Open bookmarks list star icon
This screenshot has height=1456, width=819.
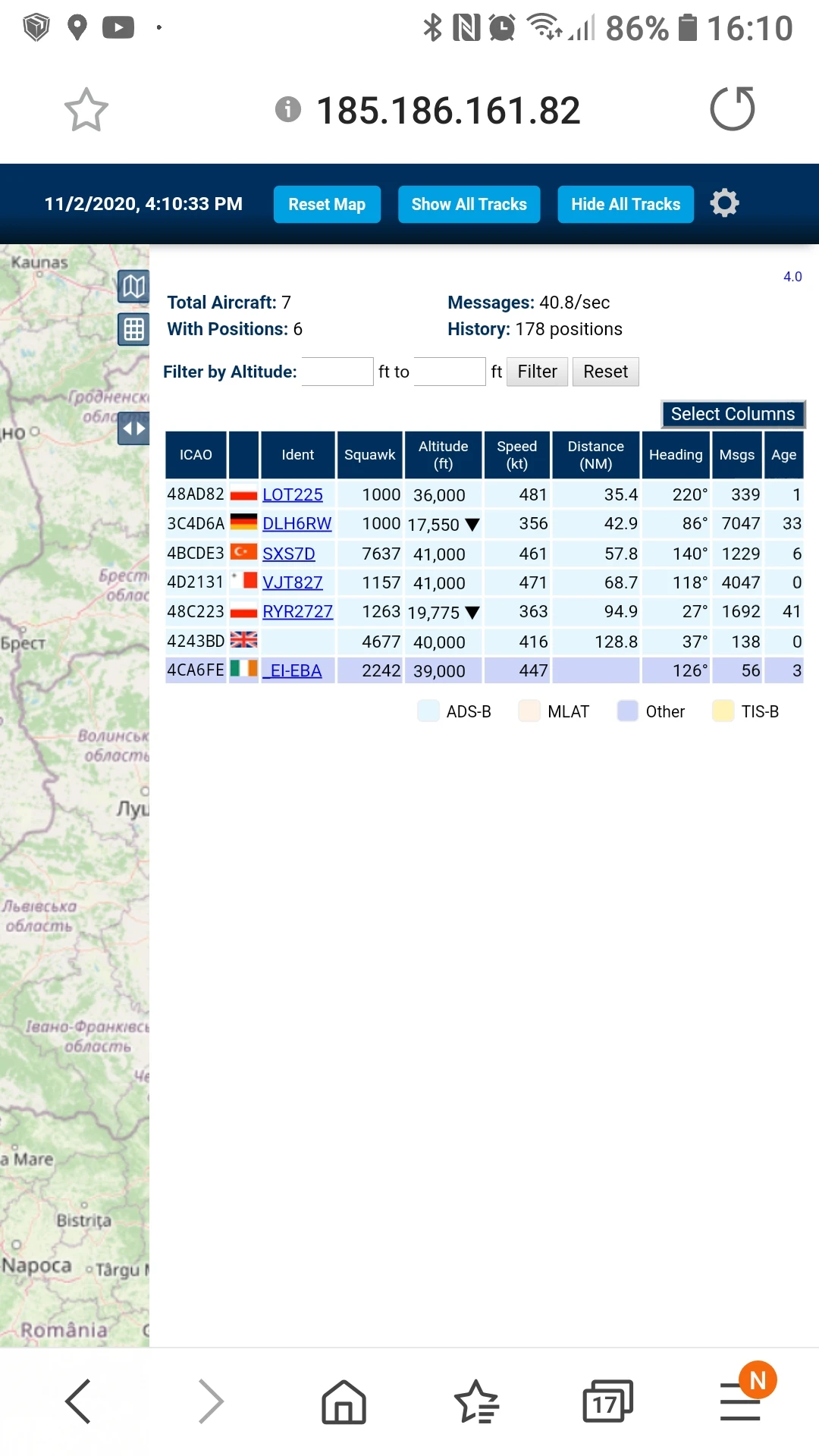click(x=476, y=1401)
